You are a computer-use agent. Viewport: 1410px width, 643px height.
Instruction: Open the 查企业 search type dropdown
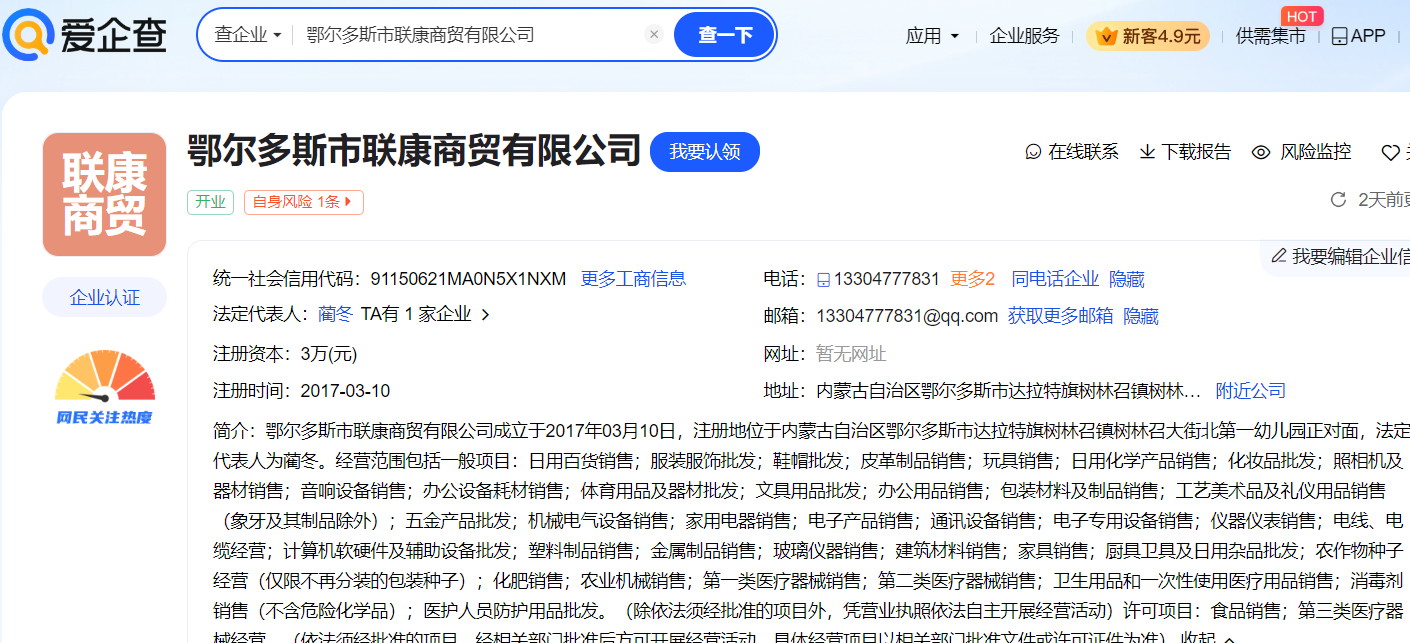pos(247,35)
